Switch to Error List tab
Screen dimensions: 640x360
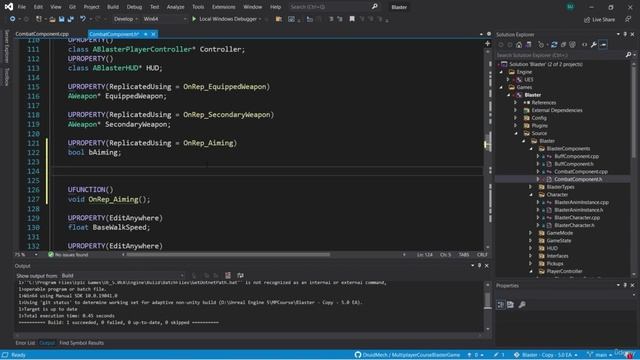(25, 343)
